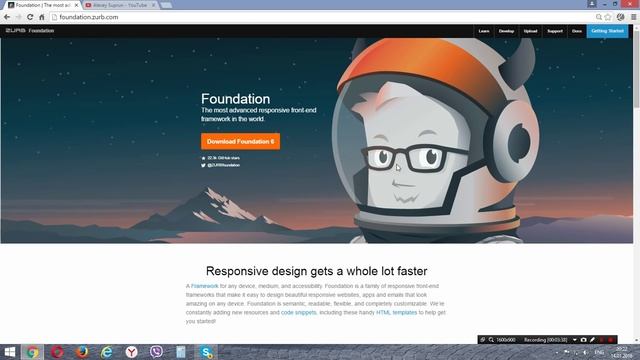Show hidden tray icons arrow
The image size is (640, 360).
[557, 352]
